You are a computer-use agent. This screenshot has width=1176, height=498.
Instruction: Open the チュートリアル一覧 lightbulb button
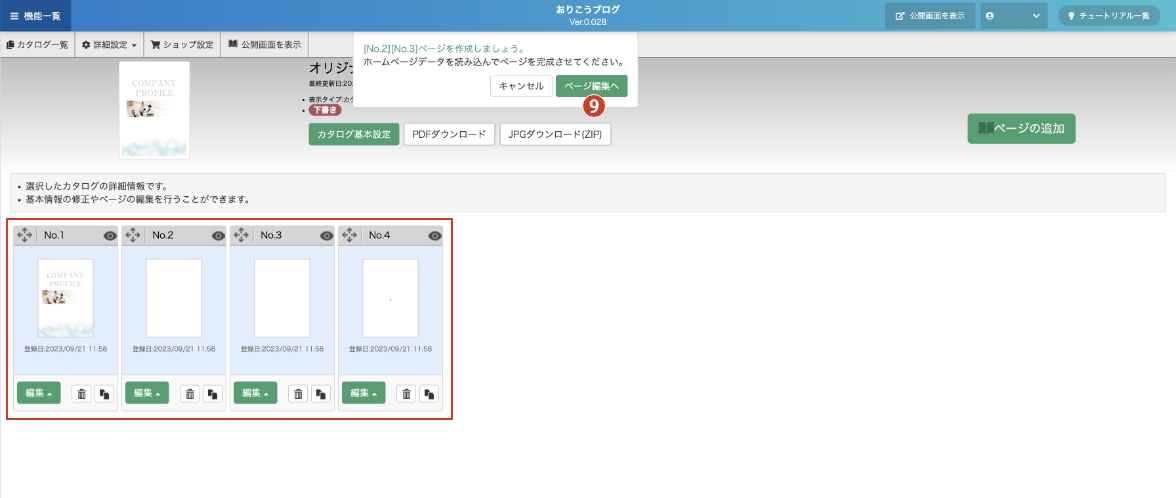pyautogui.click(x=1108, y=16)
